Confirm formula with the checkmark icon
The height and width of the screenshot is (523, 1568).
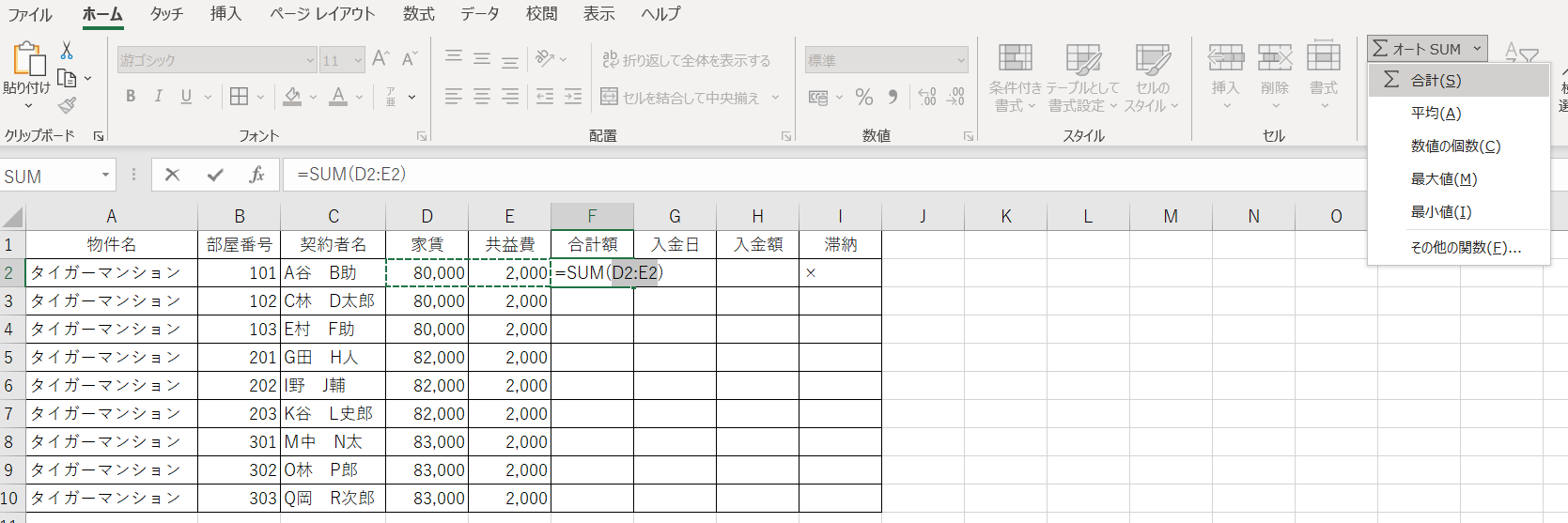pyautogui.click(x=215, y=175)
